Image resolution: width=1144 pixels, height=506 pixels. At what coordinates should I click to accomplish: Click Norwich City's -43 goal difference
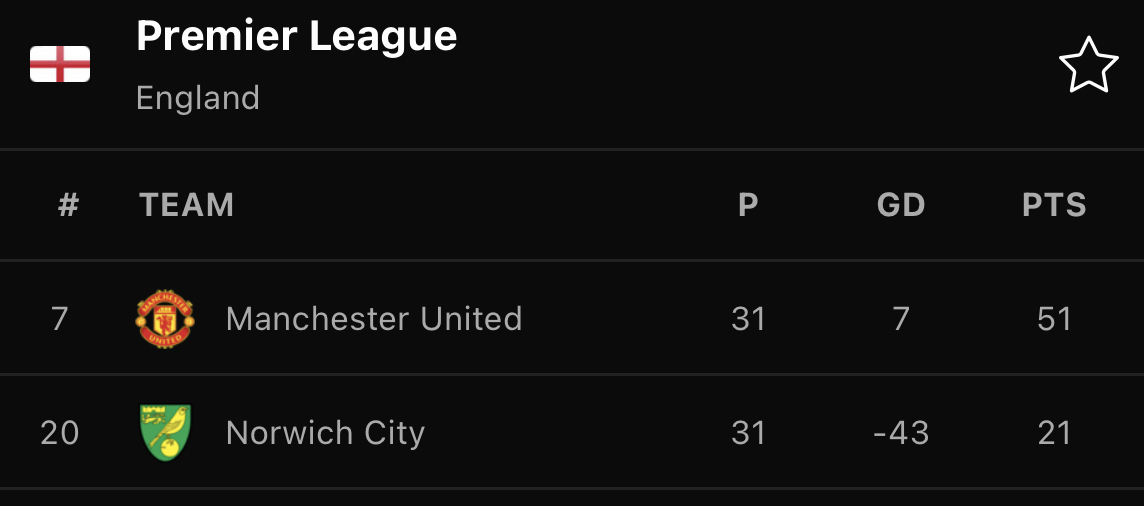(x=901, y=432)
